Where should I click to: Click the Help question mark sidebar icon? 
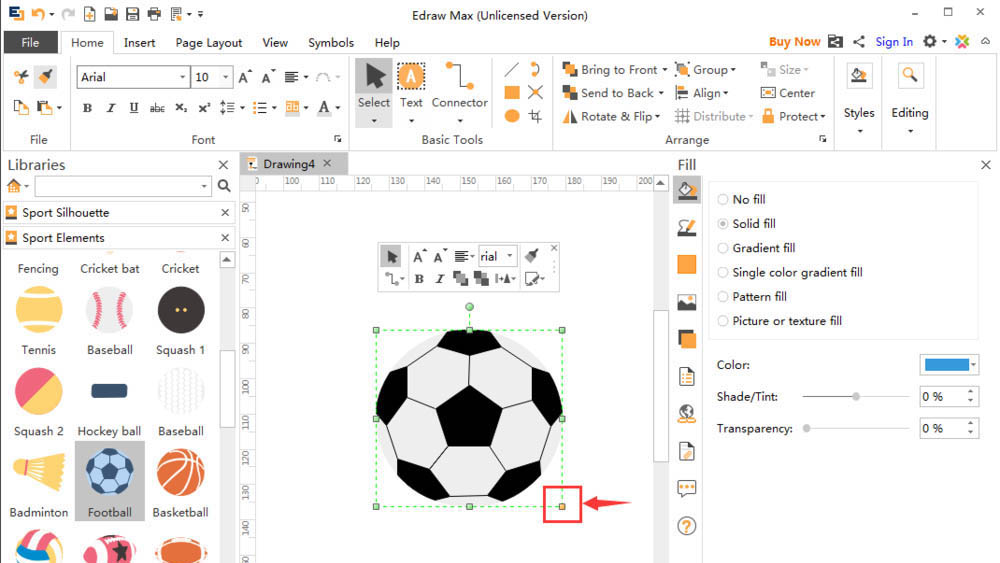[686, 526]
